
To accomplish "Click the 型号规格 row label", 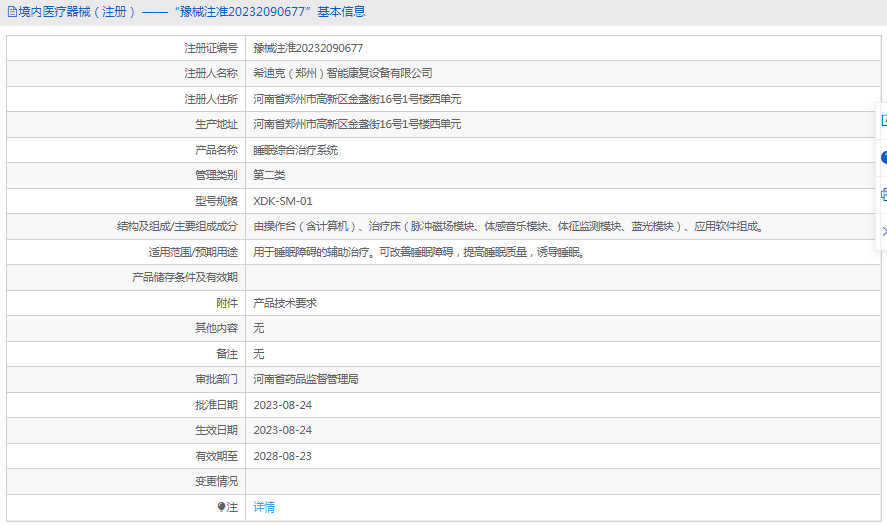I will click(216, 201).
